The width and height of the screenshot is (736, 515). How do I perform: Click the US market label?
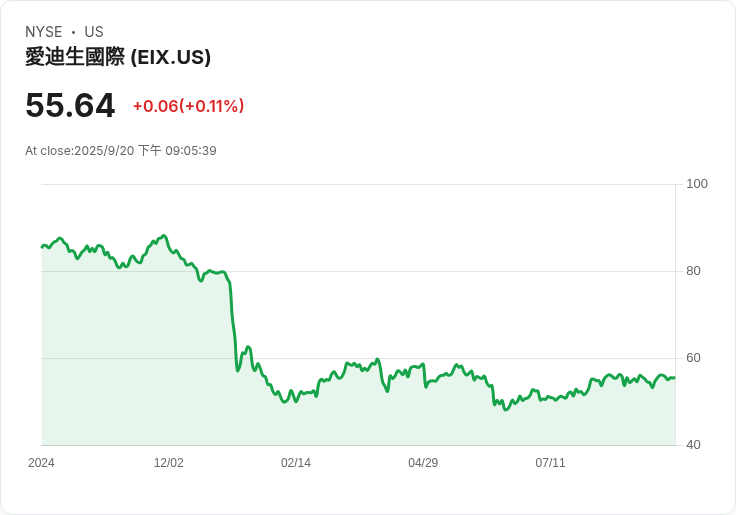pos(94,32)
